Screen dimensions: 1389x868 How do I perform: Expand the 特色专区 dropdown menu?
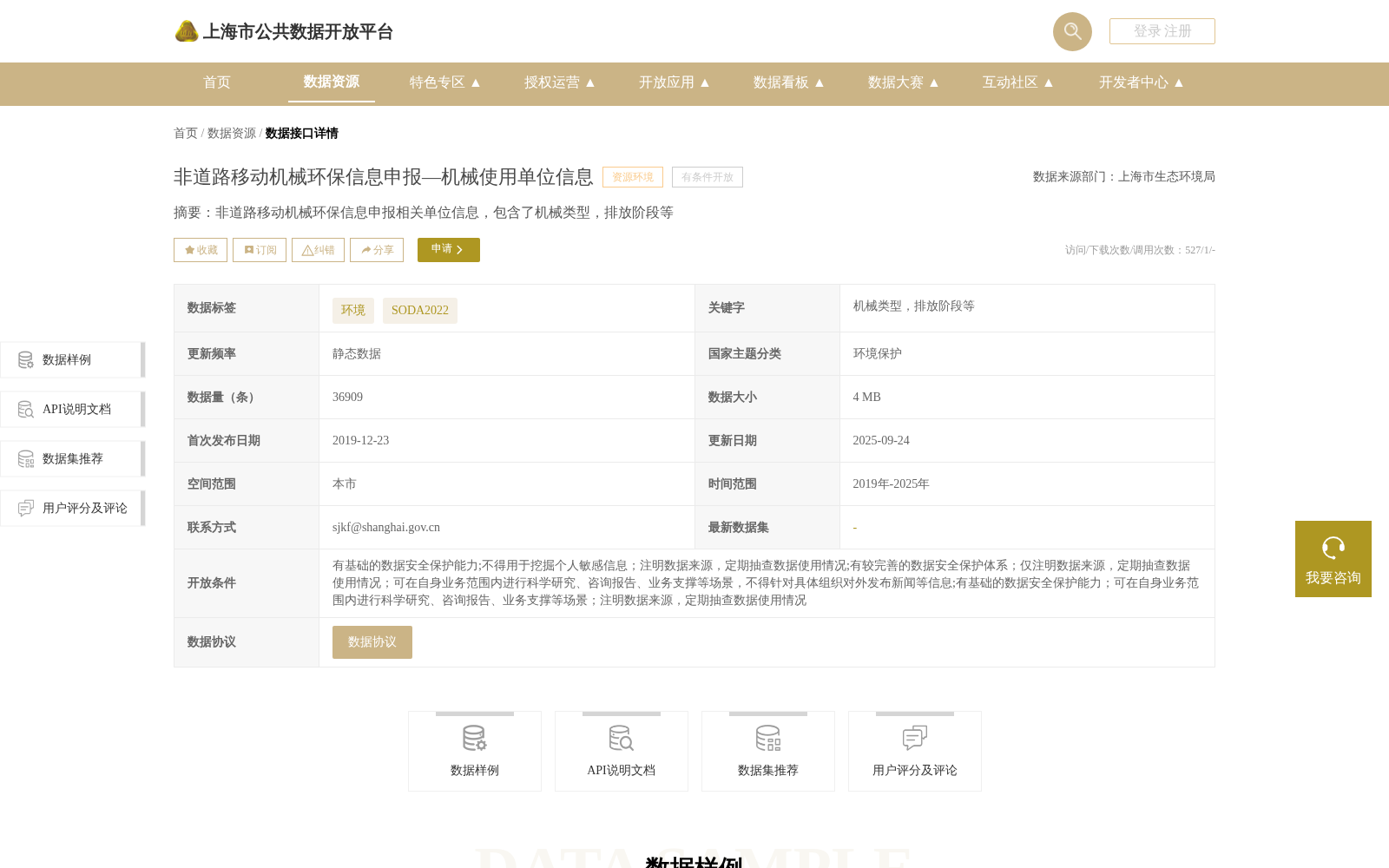(445, 82)
